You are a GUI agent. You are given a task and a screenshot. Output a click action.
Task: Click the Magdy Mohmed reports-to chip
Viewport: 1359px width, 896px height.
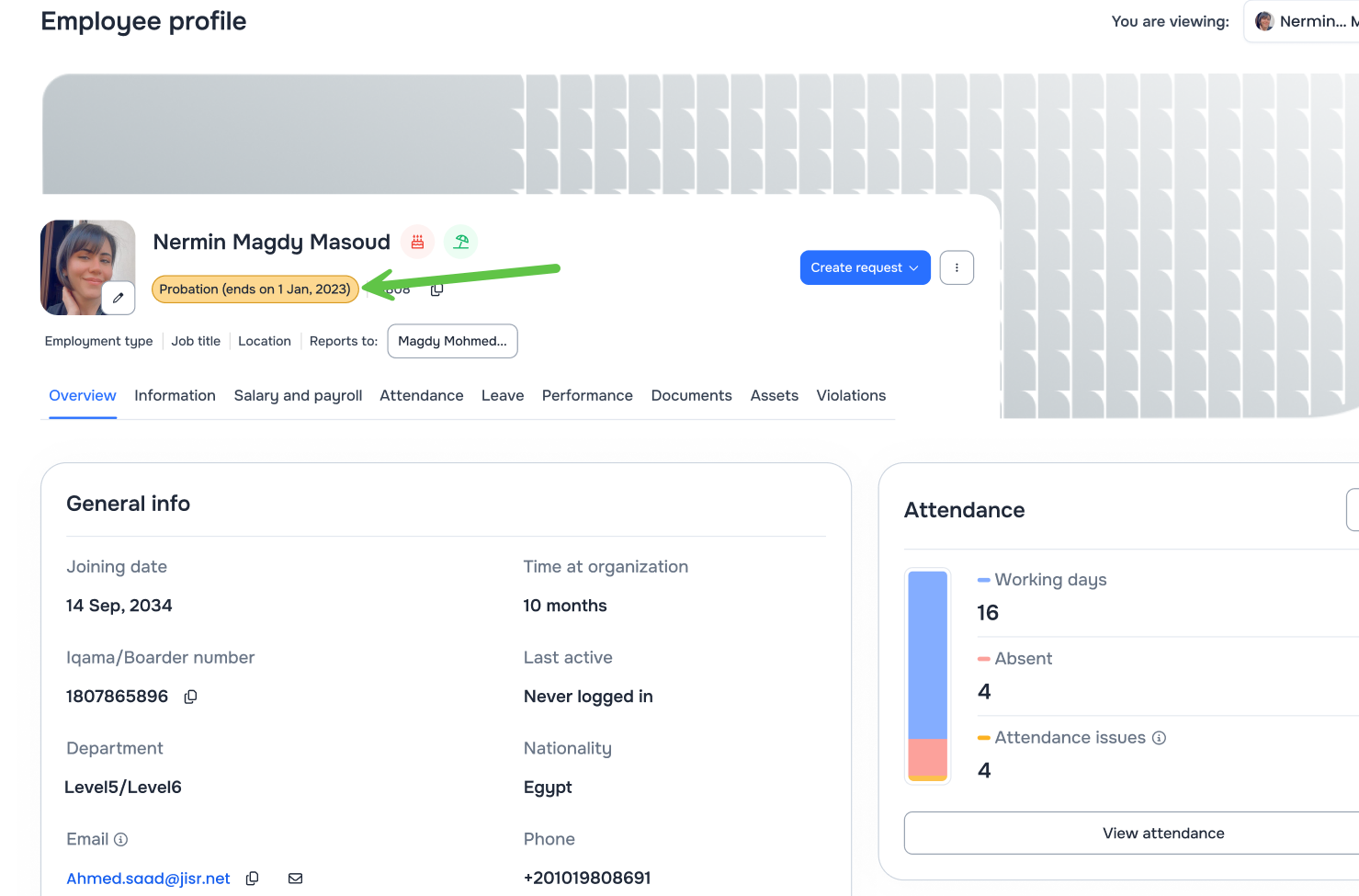(x=452, y=341)
